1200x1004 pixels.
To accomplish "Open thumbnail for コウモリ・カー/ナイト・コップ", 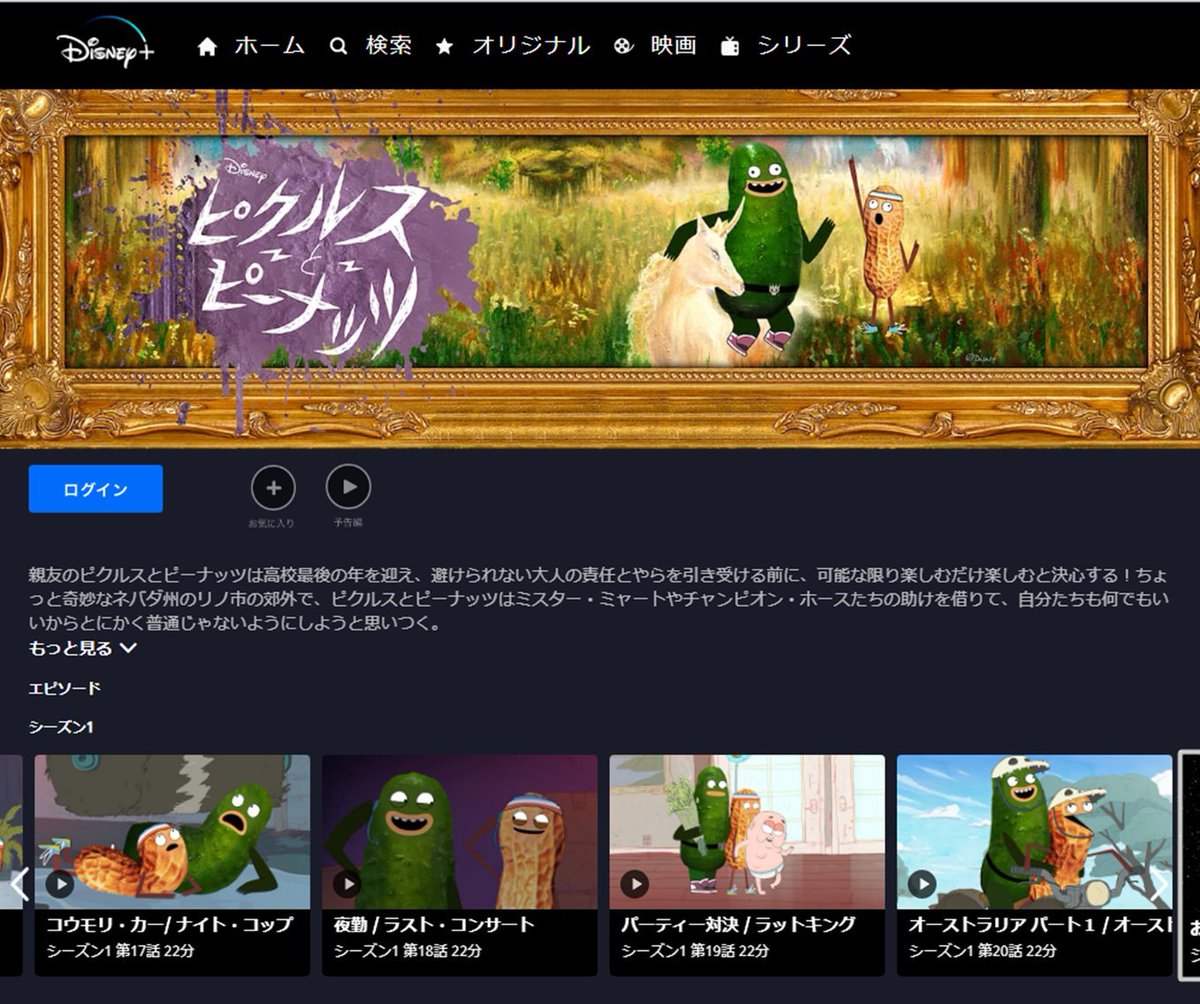I will tap(172, 832).
